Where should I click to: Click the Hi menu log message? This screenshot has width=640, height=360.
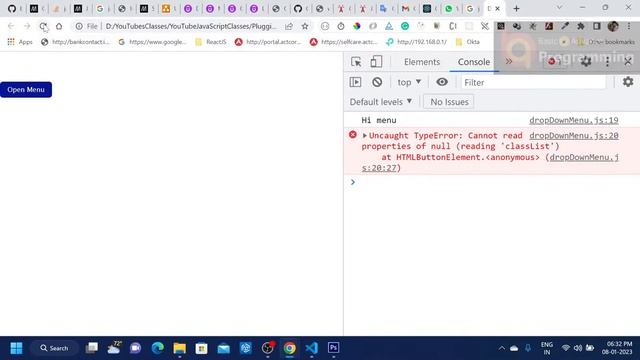coord(378,120)
